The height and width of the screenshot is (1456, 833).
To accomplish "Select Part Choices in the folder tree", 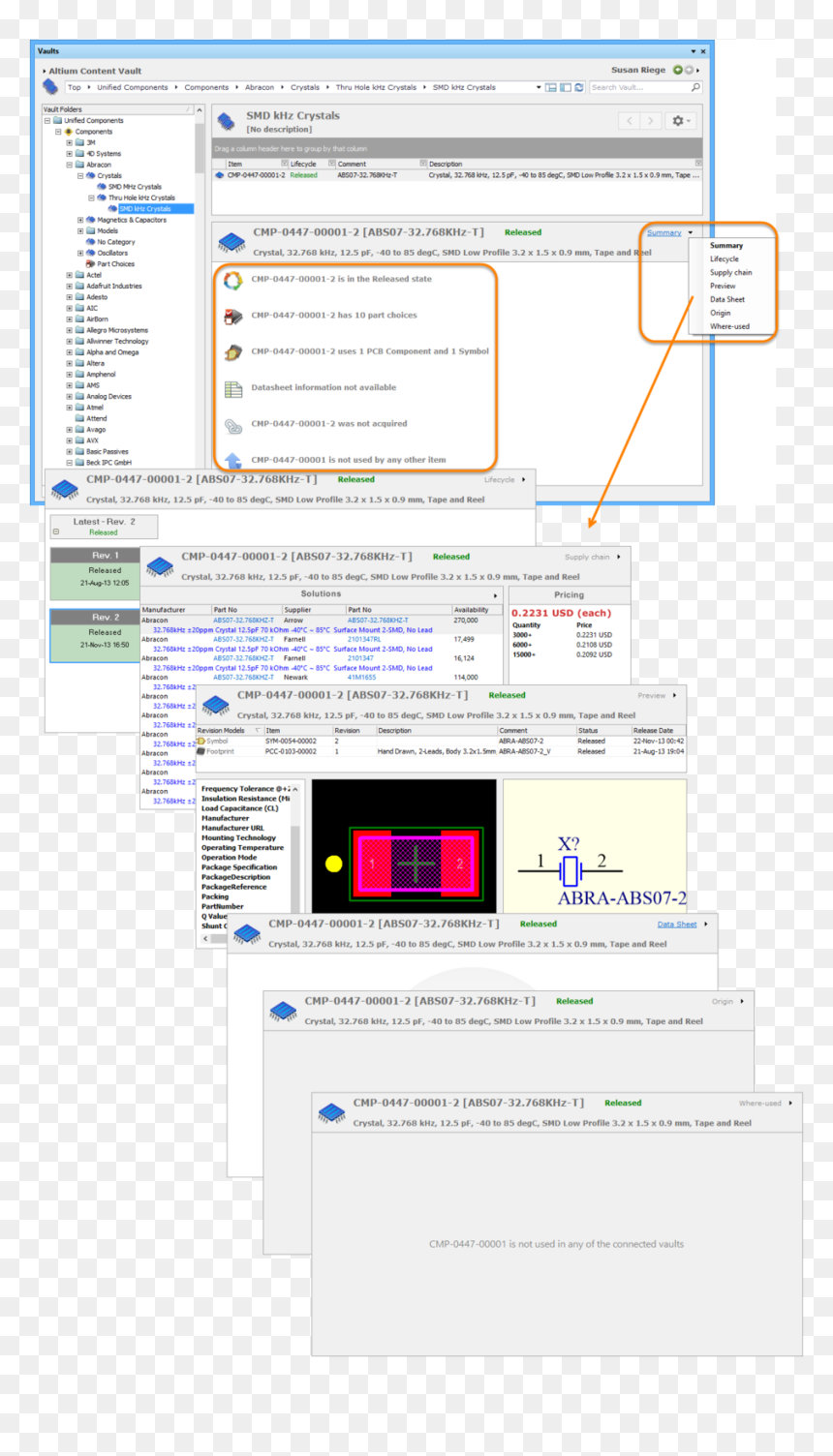I will pos(116,264).
